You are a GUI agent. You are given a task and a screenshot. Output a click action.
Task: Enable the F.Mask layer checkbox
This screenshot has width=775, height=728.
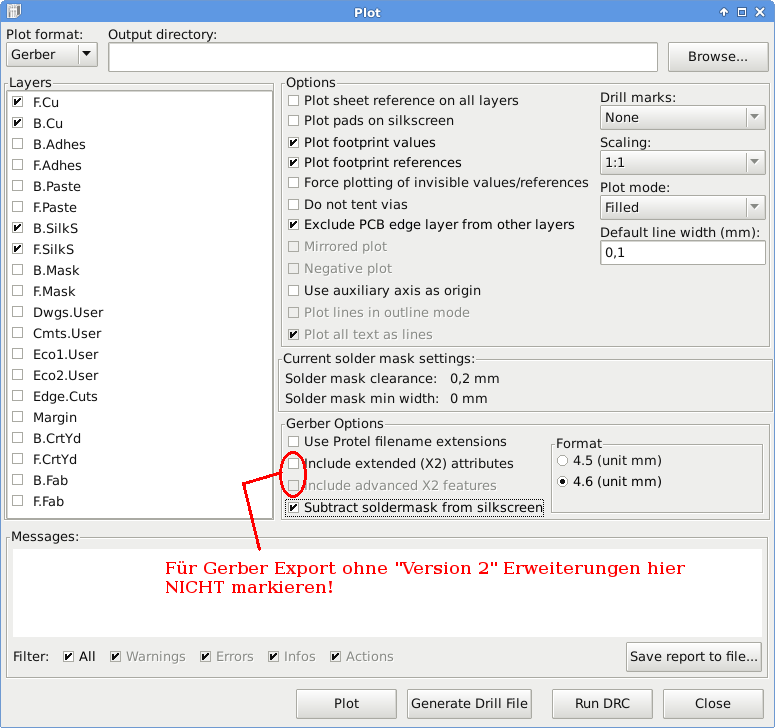pos(18,291)
